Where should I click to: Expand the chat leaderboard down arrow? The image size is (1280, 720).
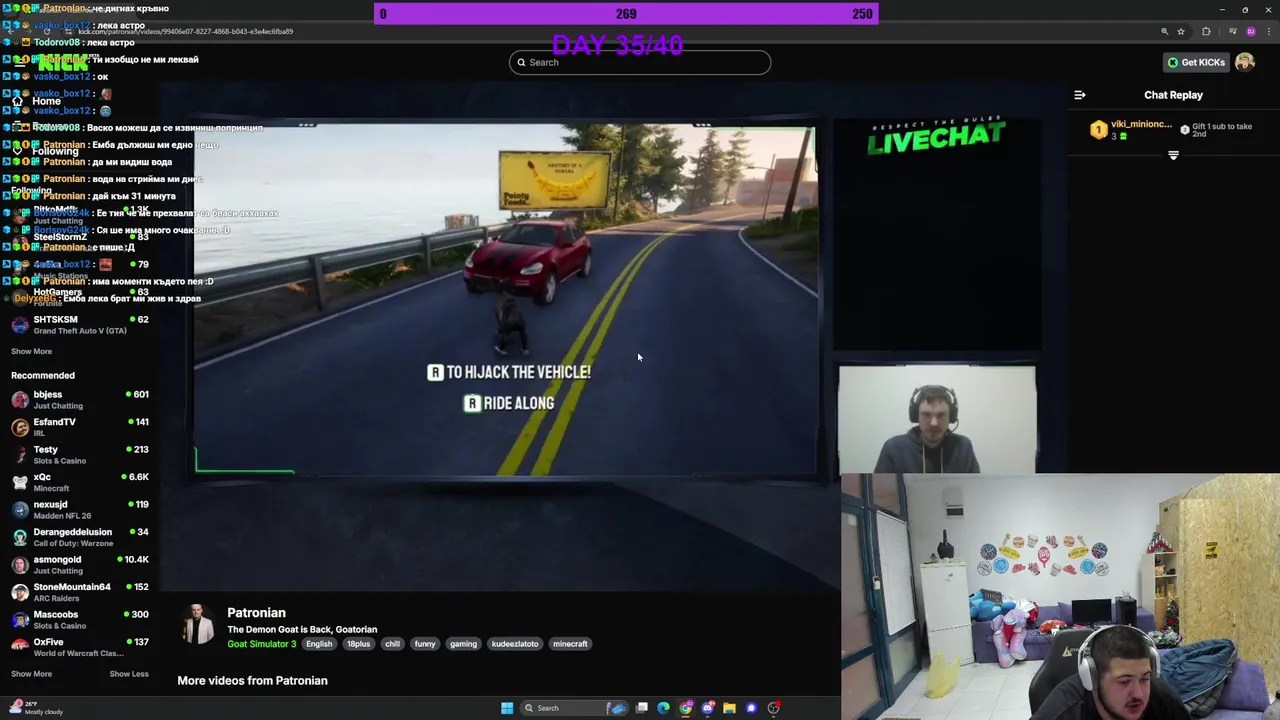pos(1173,155)
